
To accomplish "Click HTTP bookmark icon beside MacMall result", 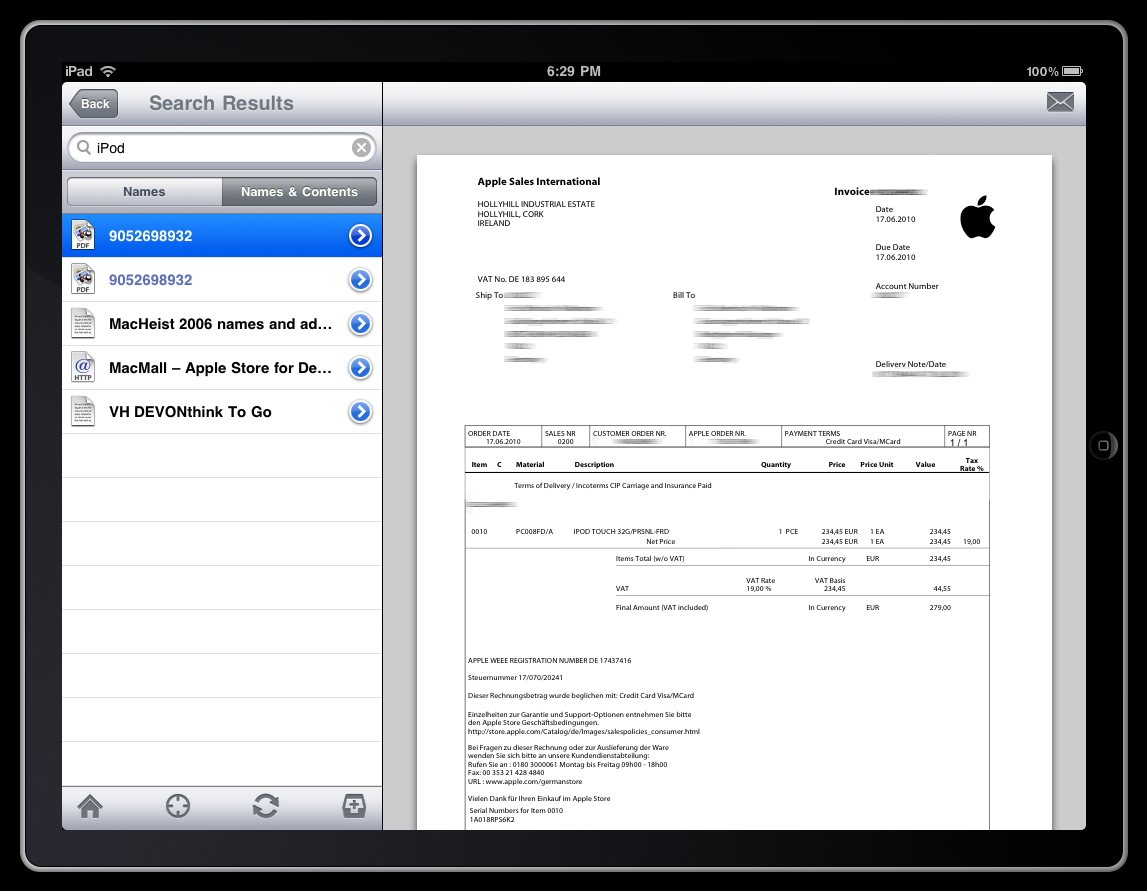I will (x=83, y=367).
